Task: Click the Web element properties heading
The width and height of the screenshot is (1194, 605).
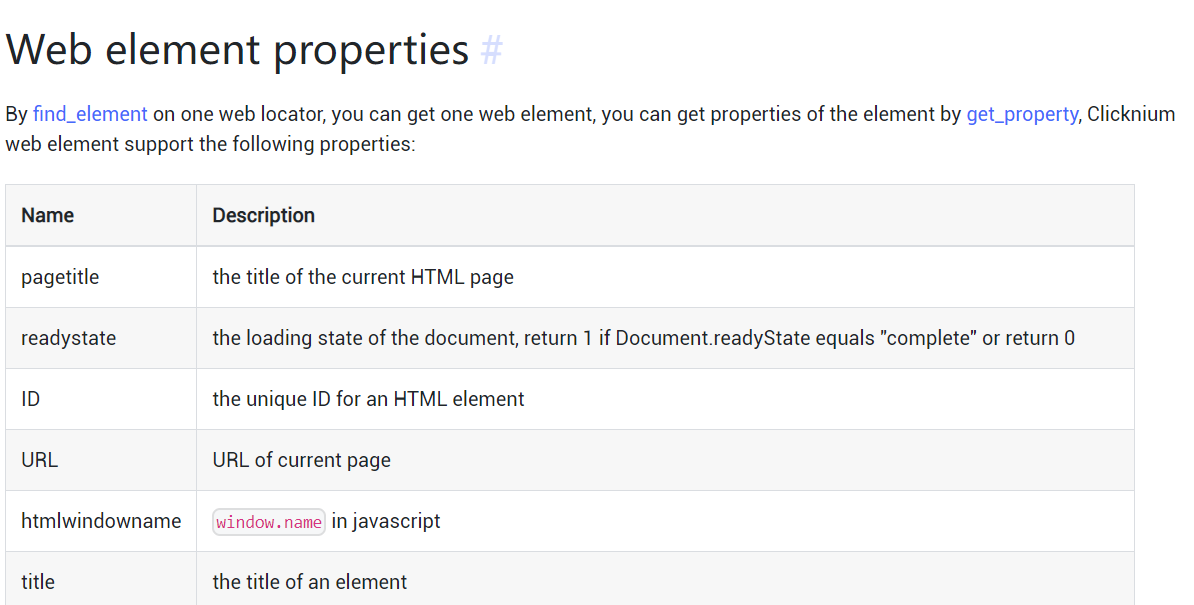Action: coord(238,50)
